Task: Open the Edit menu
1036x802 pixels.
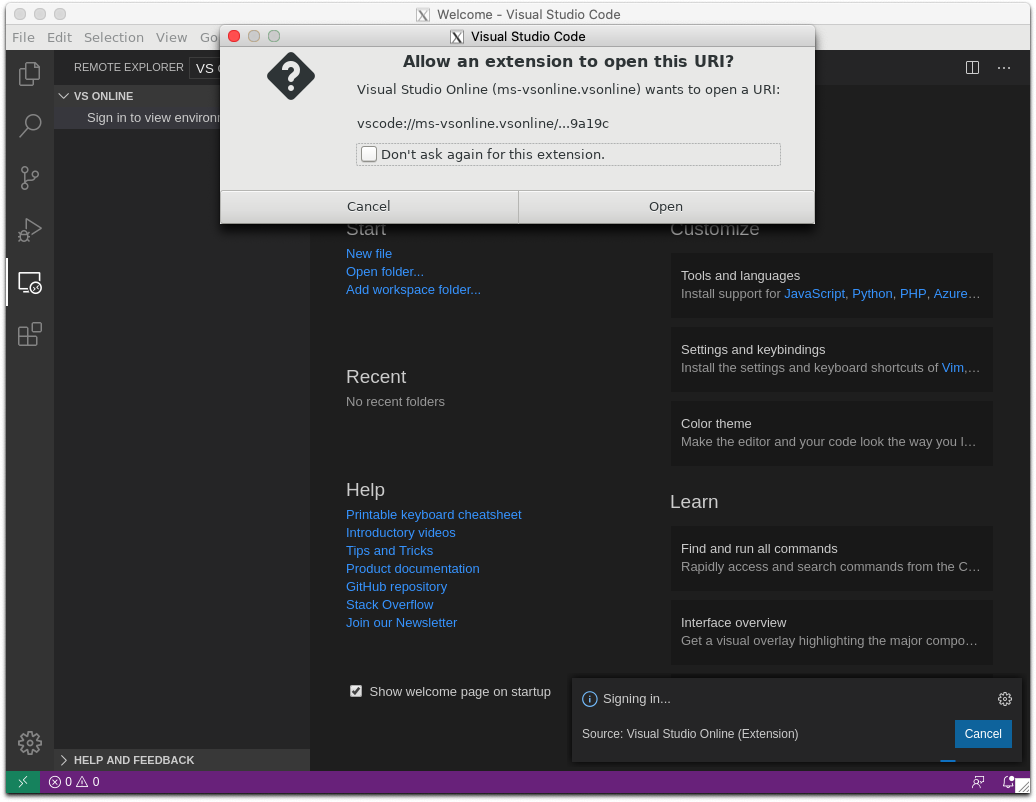Action: click(59, 37)
